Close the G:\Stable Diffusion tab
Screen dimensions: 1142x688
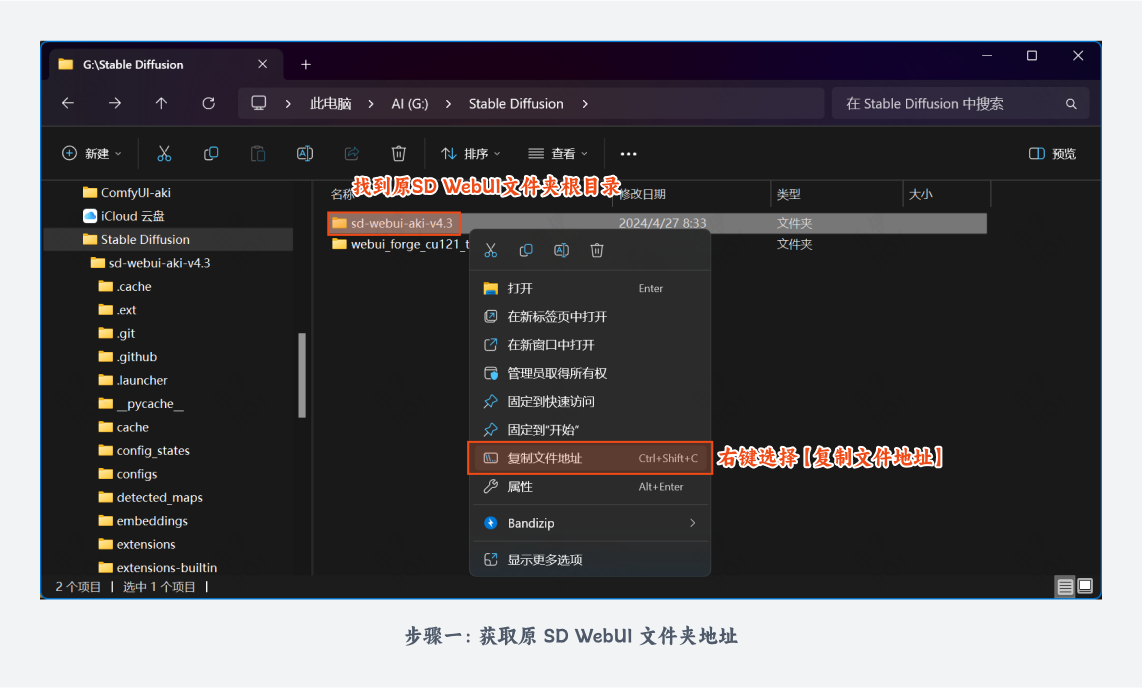tap(262, 64)
